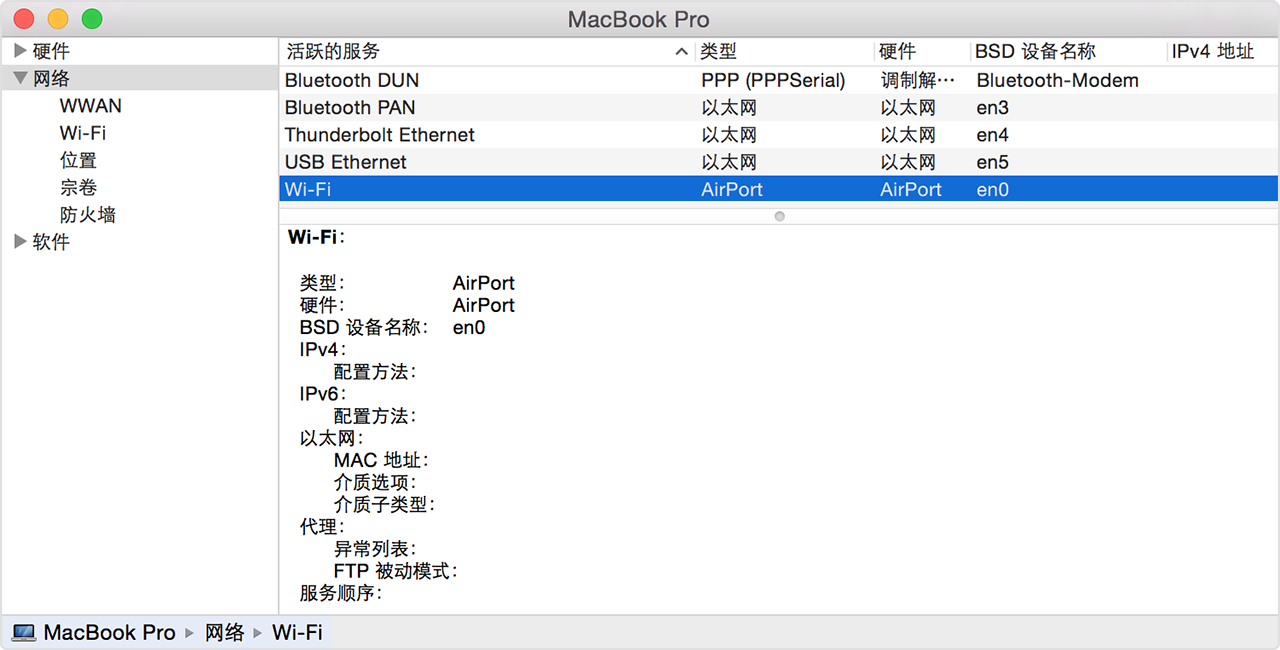Click the 服务顺序 label in details
Screen dimensions: 1280x650
coord(340,593)
